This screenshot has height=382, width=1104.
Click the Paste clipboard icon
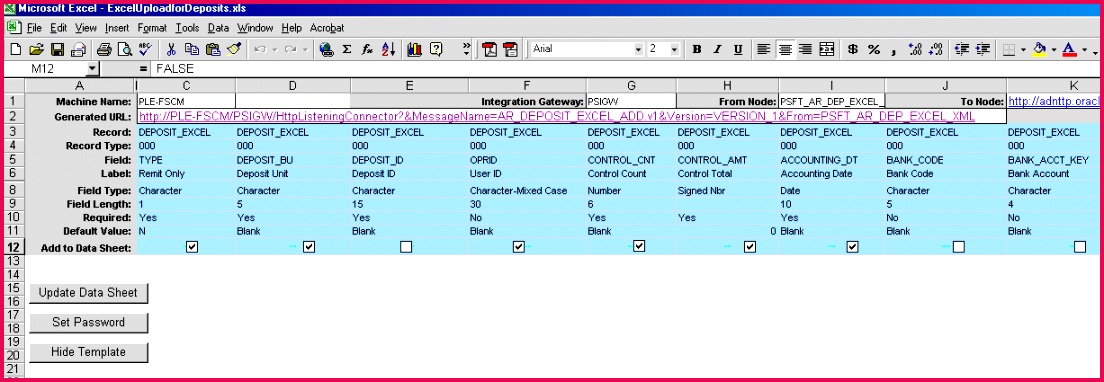(x=213, y=49)
